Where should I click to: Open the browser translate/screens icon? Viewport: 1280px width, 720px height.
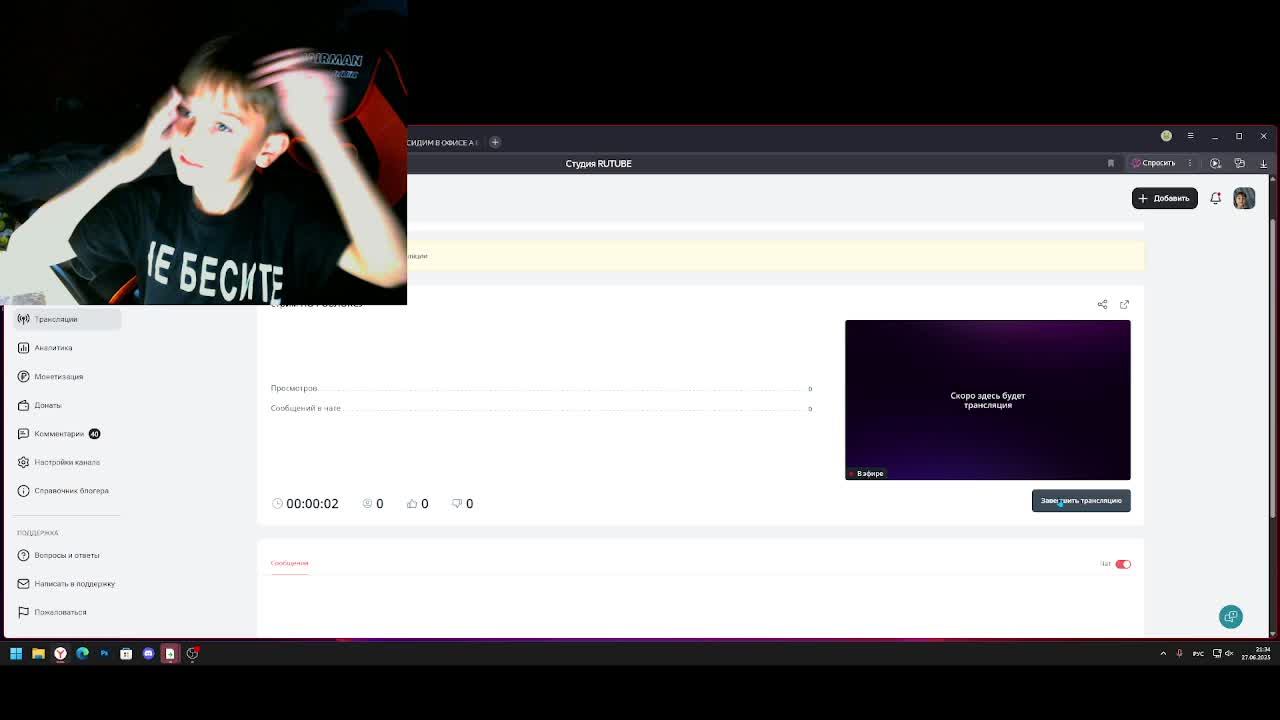[1239, 163]
